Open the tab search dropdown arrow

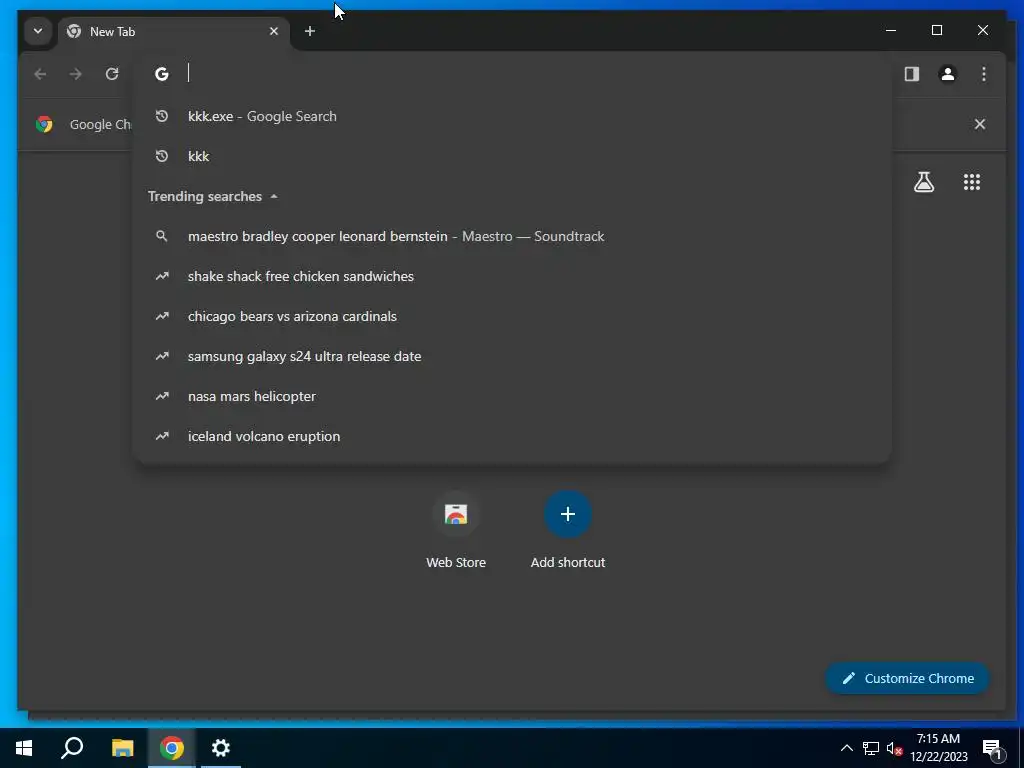click(x=38, y=31)
